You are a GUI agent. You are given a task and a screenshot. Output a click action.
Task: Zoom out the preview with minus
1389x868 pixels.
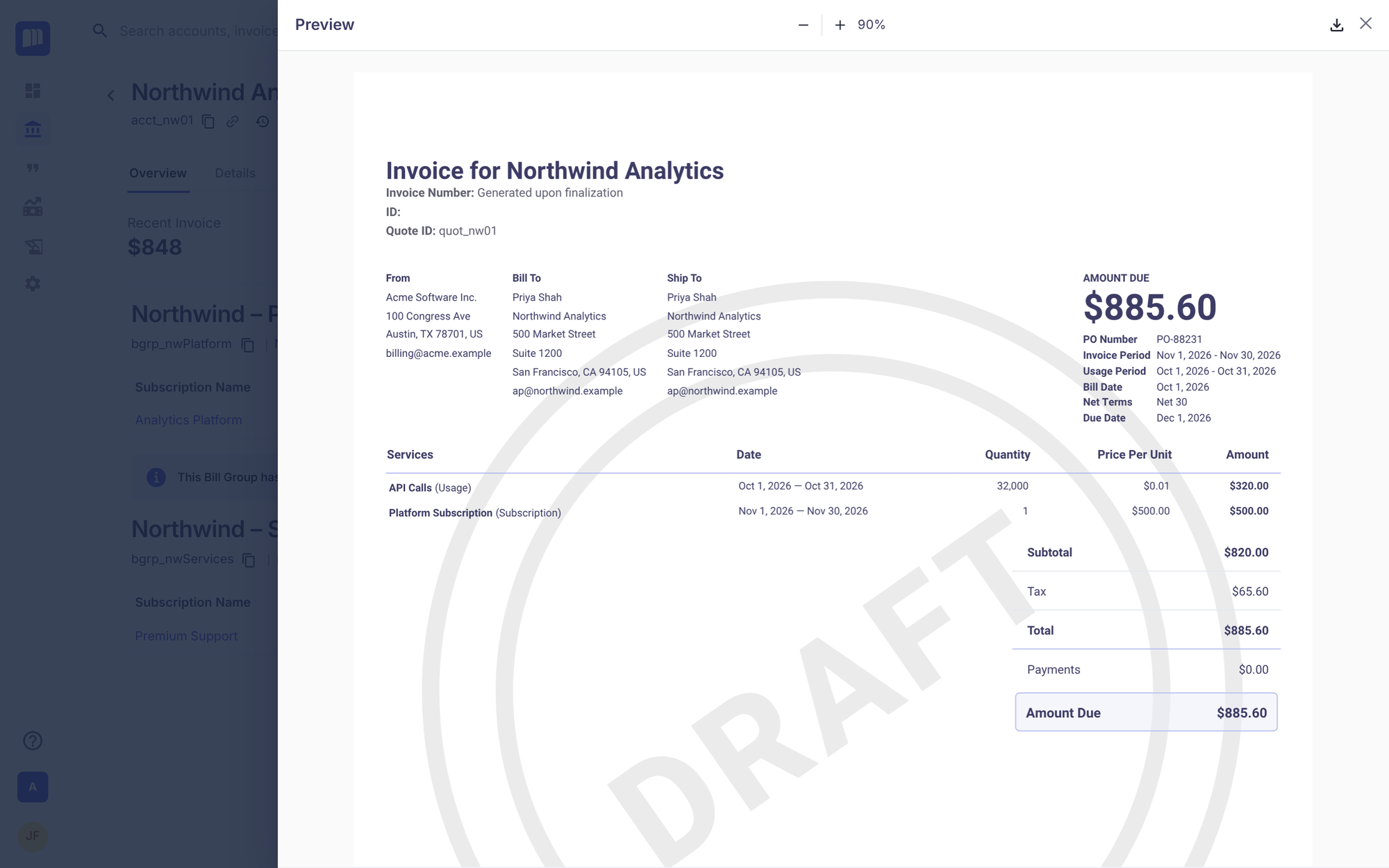(803, 25)
